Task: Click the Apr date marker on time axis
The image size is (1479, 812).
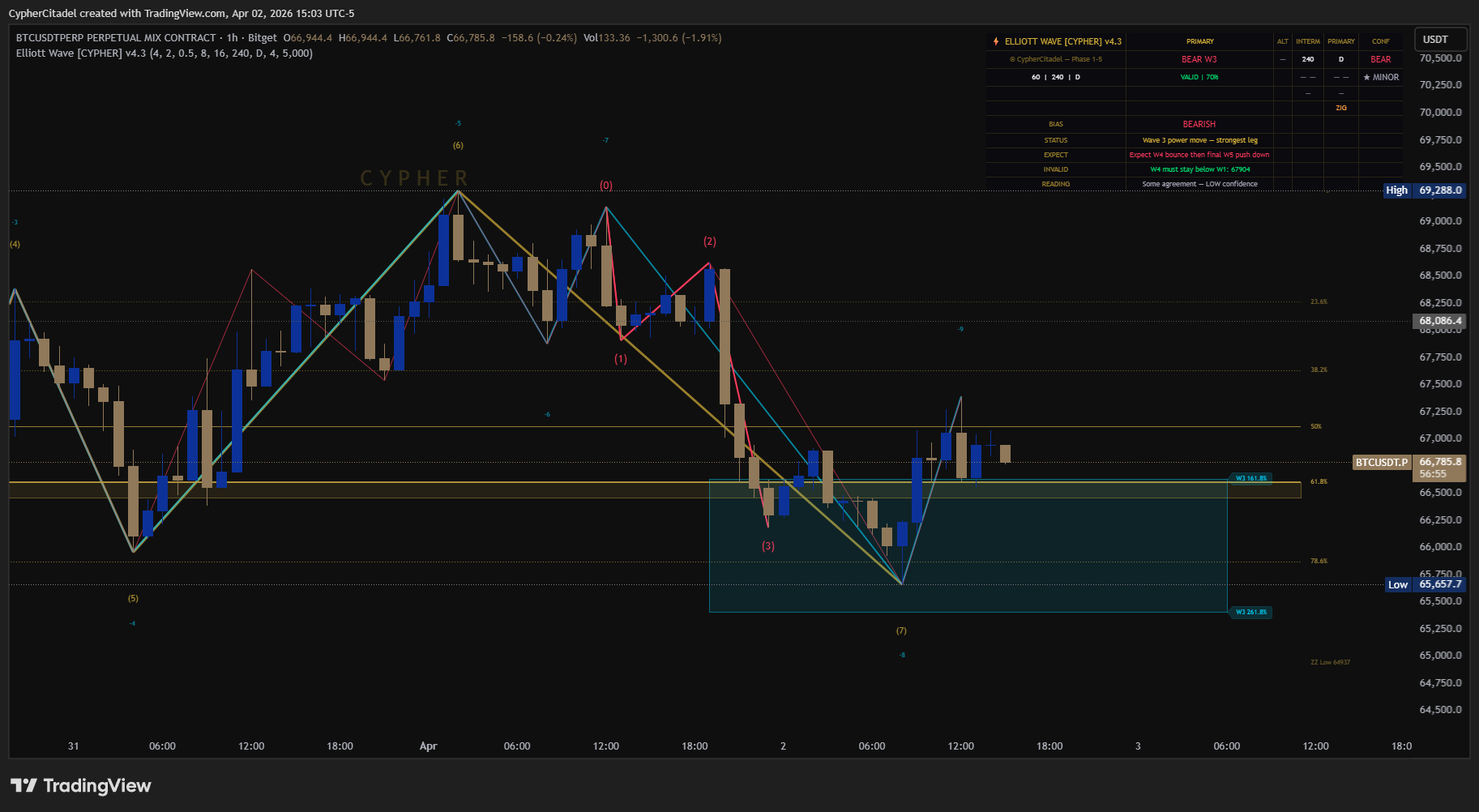Action: tap(428, 746)
